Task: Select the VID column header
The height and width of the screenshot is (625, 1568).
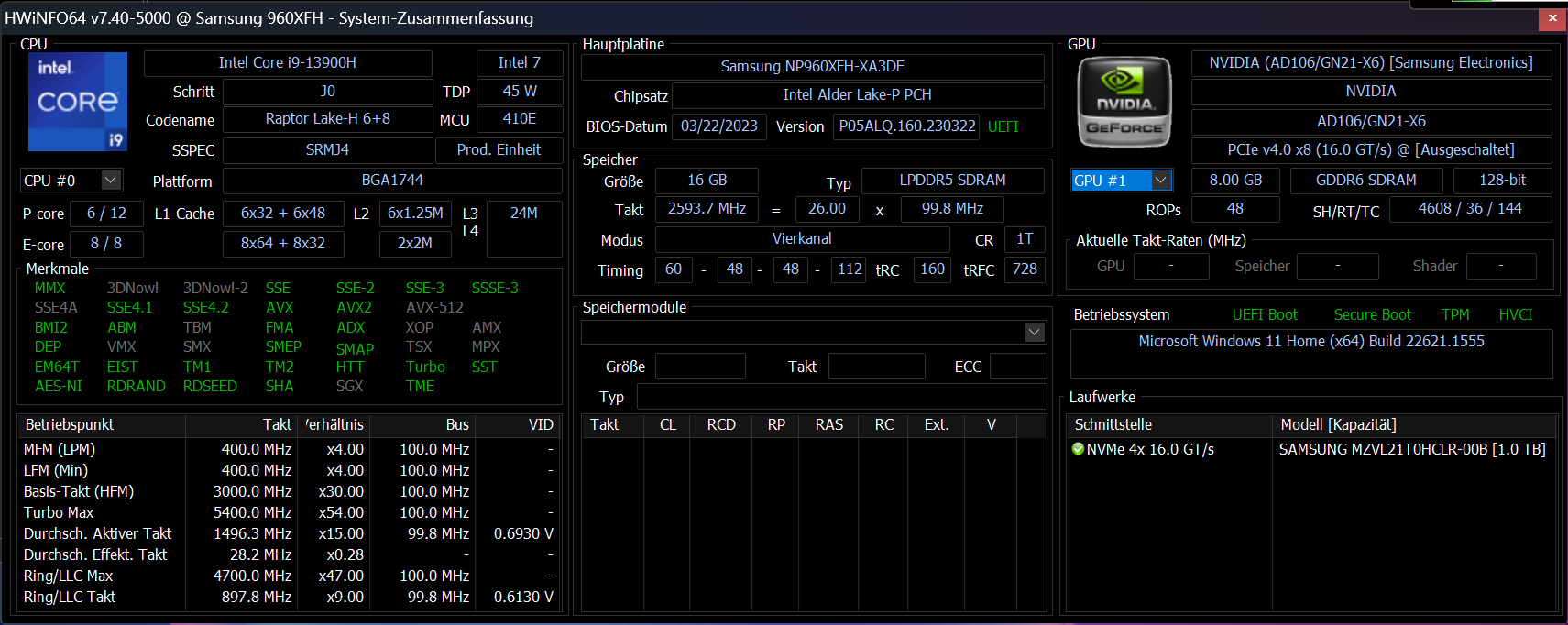Action: [541, 424]
